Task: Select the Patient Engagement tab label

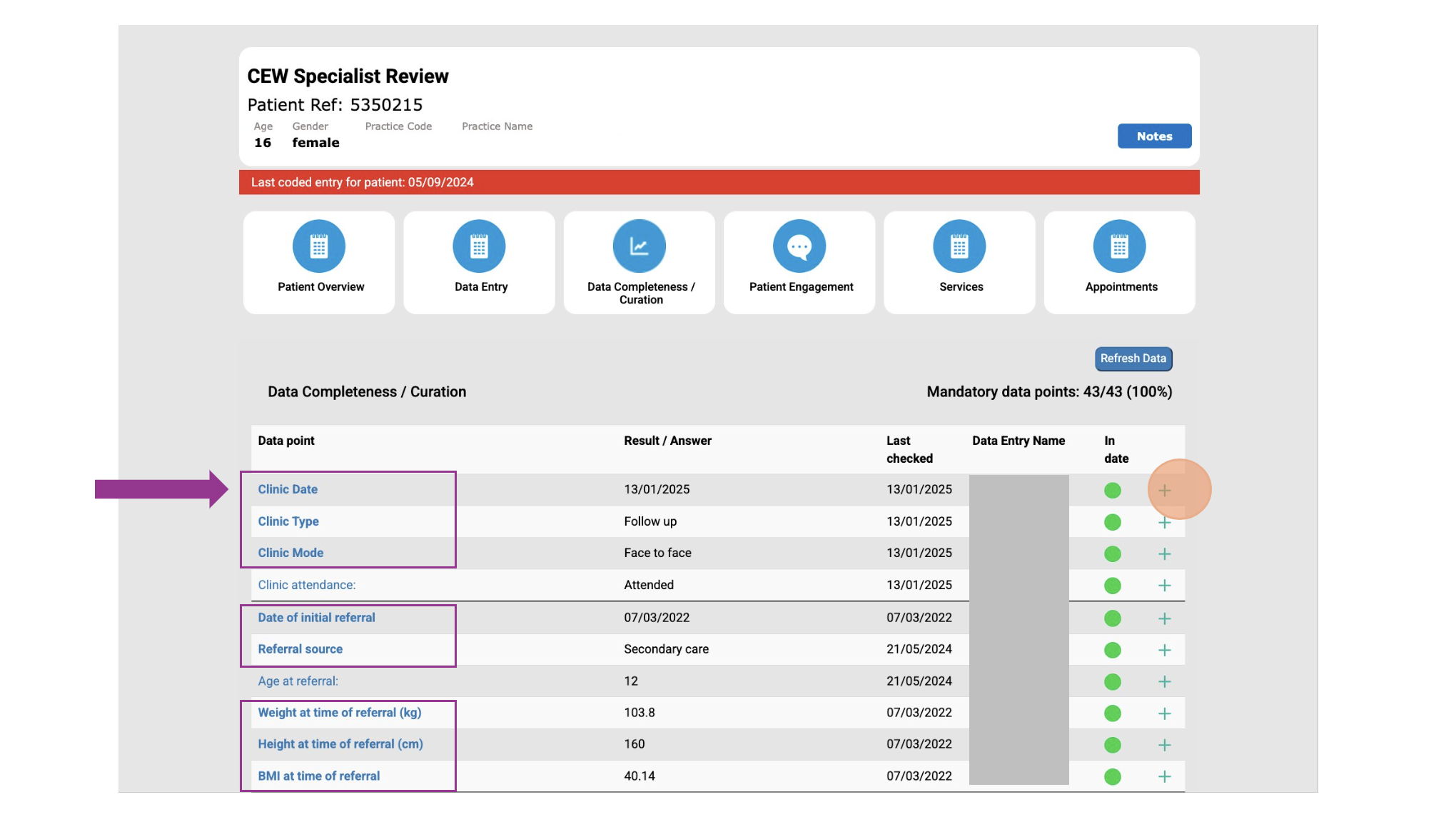Action: pos(801,287)
